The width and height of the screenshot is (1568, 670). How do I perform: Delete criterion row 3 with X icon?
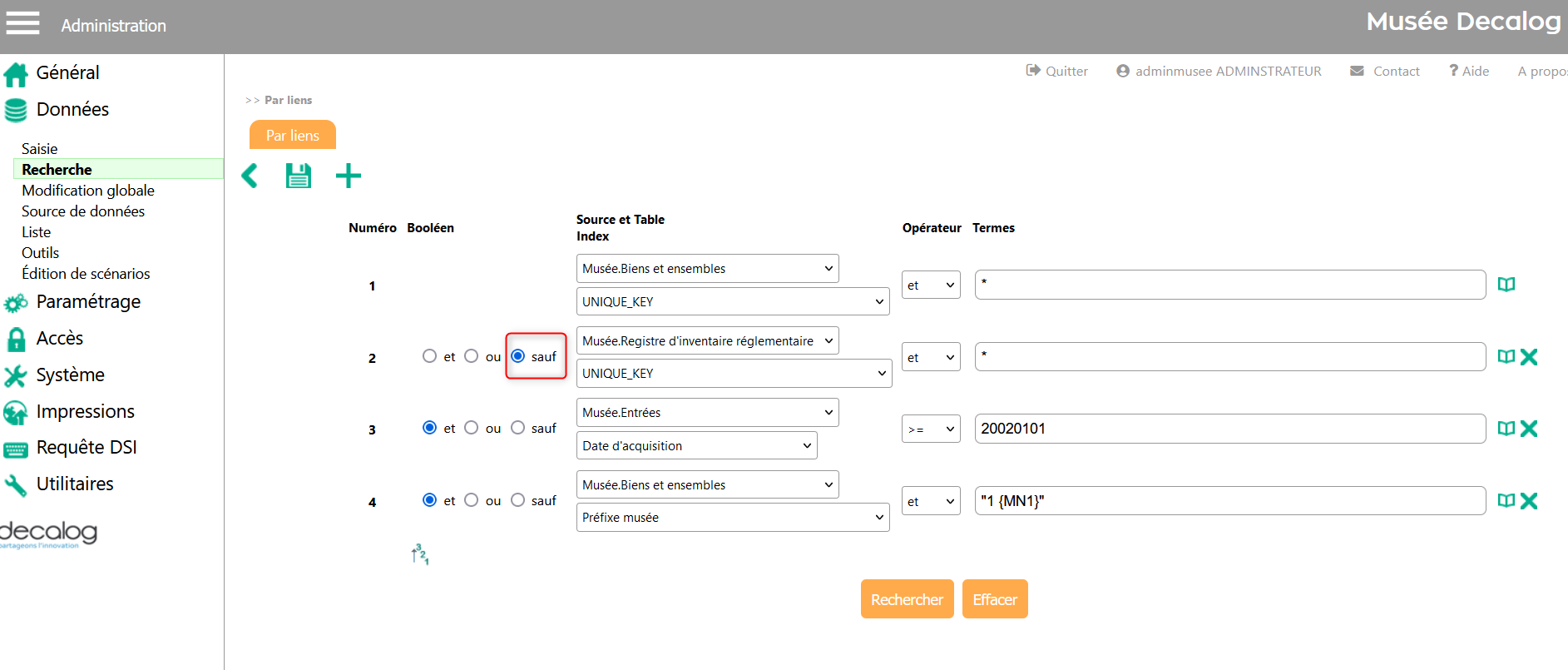point(1528,429)
